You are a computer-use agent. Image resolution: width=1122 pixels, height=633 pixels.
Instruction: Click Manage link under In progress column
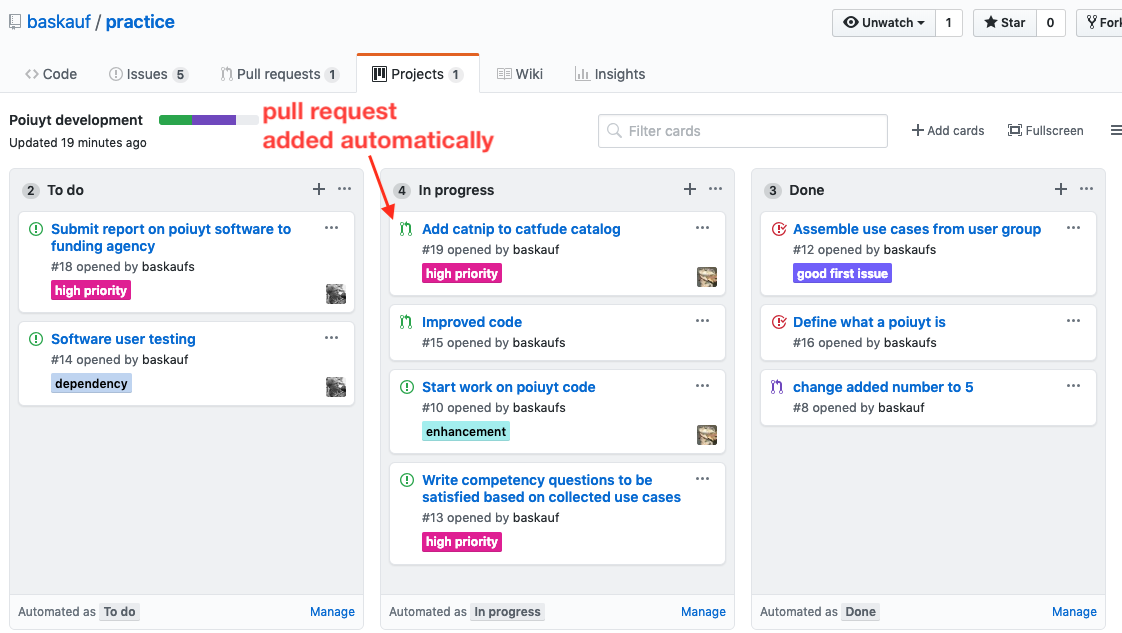click(x=703, y=612)
